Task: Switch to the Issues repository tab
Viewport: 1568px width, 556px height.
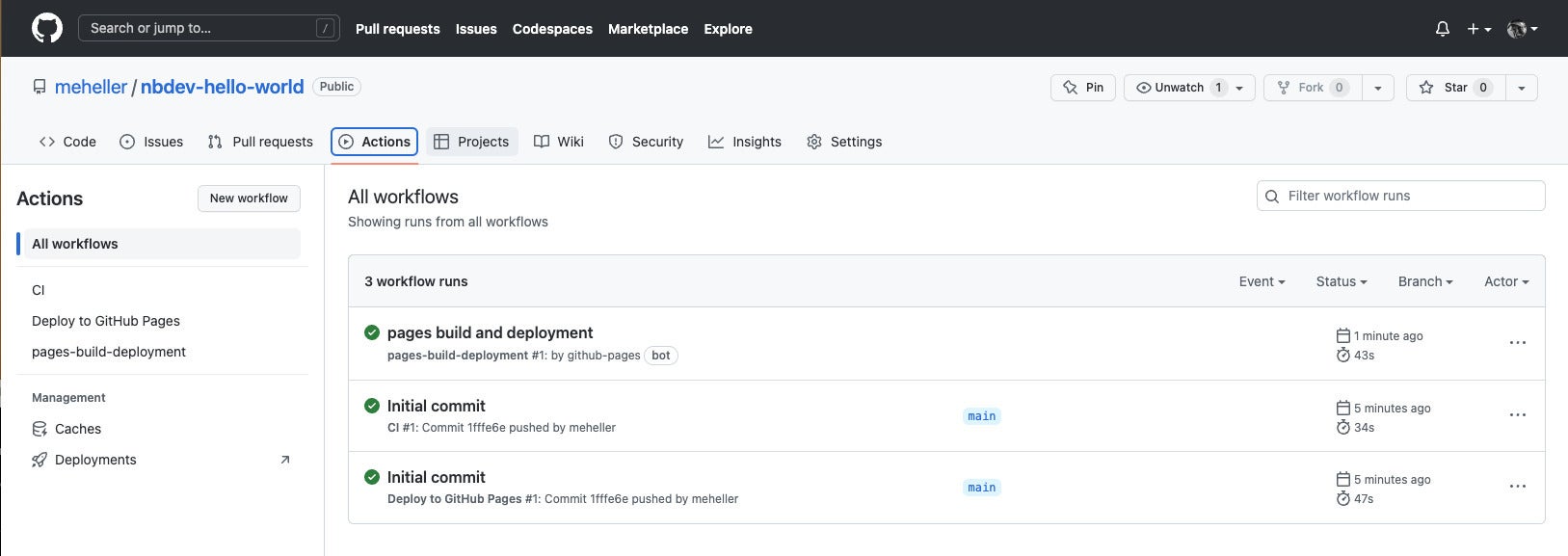Action: [151, 142]
